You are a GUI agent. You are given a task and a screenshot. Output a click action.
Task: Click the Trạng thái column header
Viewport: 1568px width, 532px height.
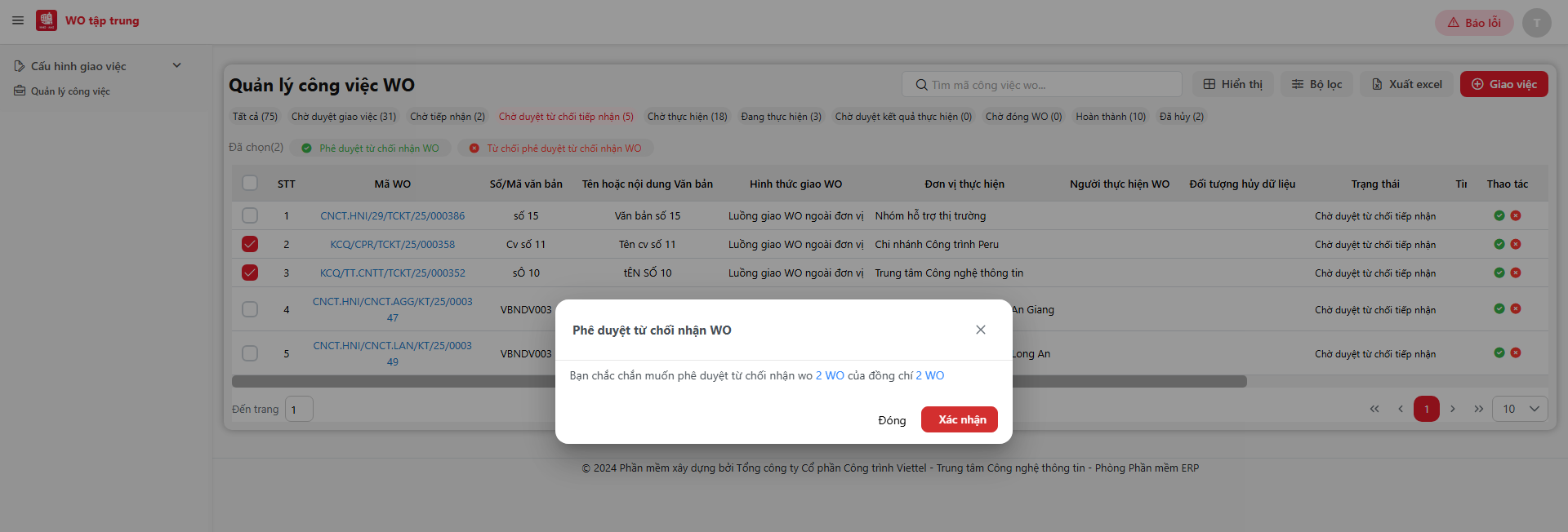1375,184
